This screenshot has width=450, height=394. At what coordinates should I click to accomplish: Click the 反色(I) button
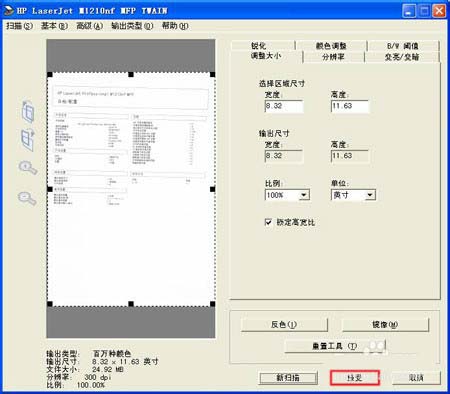284,324
